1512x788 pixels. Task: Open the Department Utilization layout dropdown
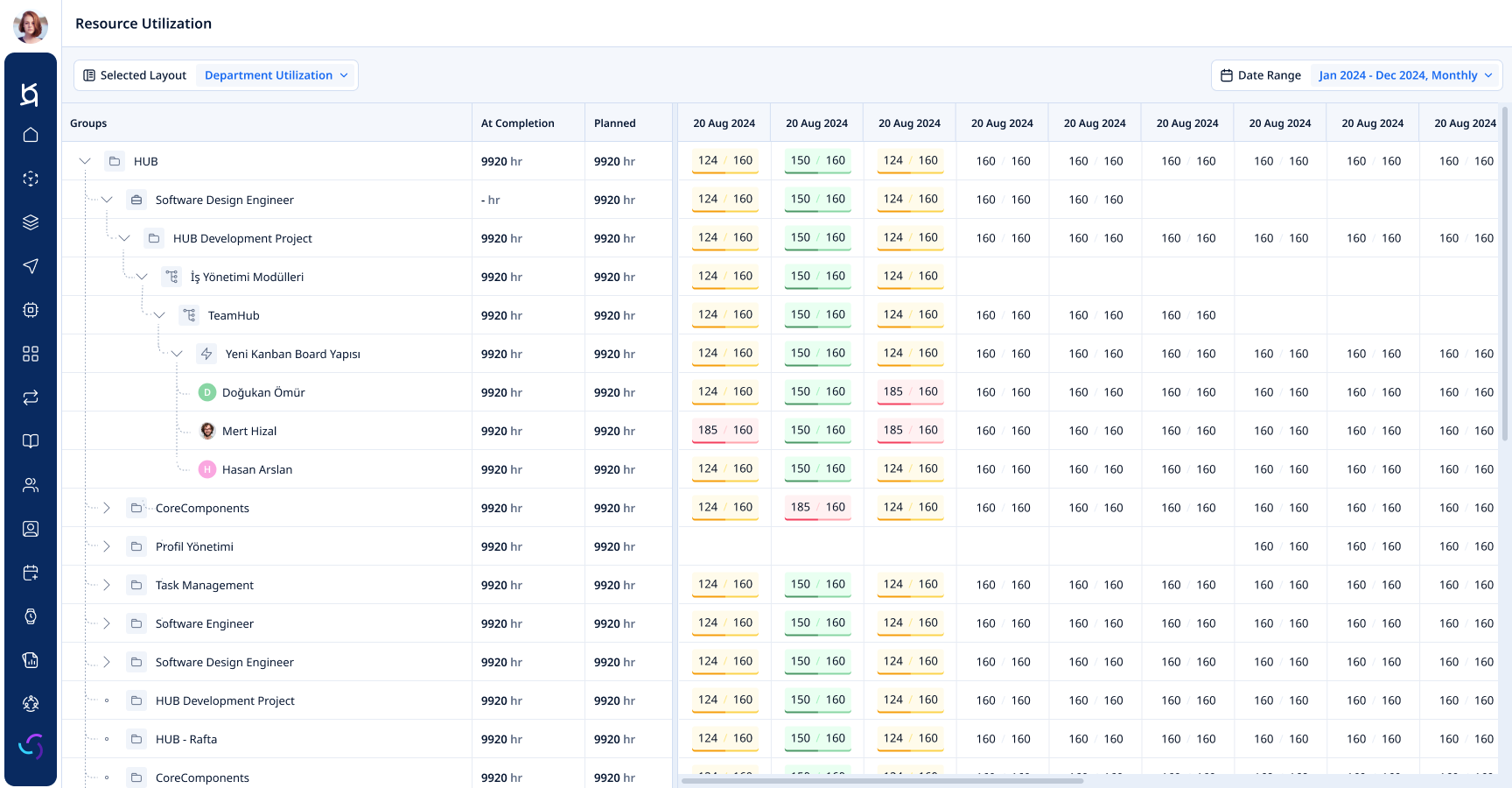click(x=276, y=75)
